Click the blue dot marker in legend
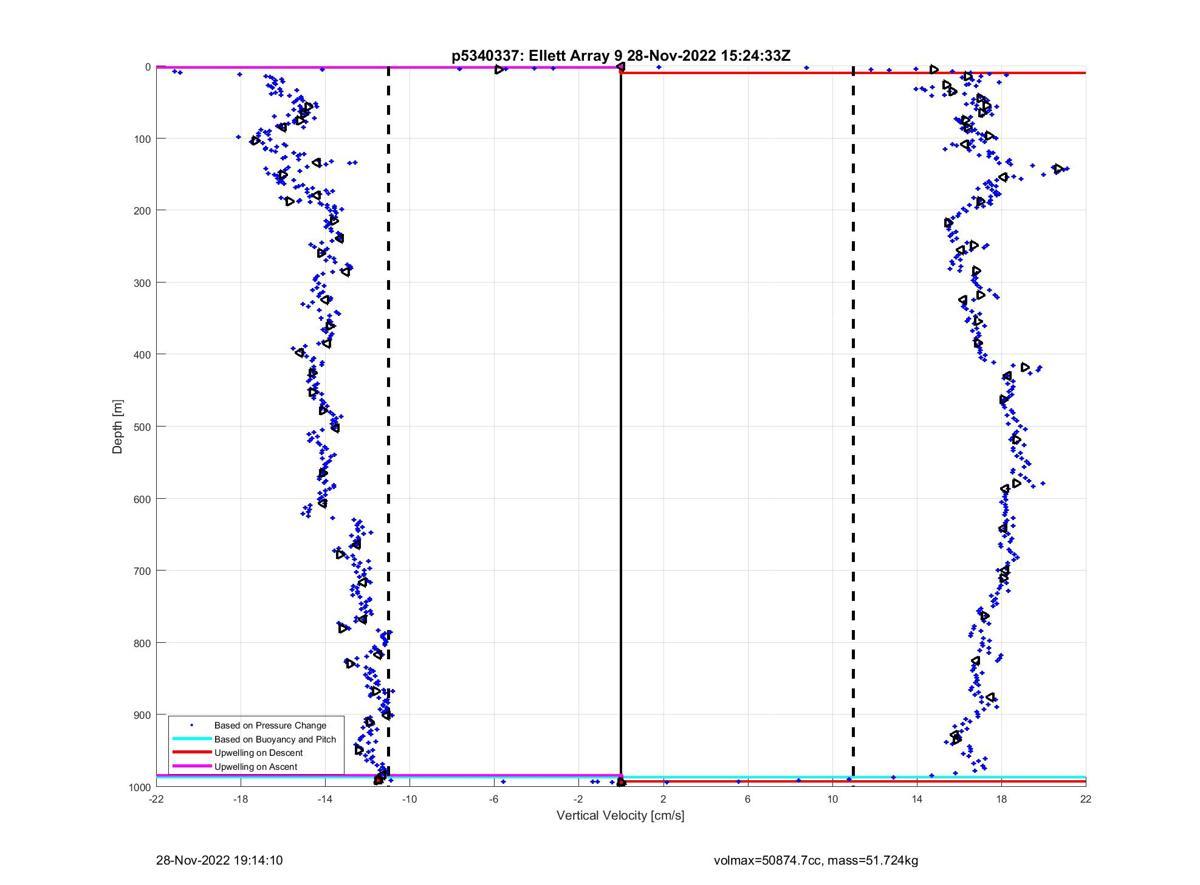This screenshot has height=885, width=1200. (191, 725)
